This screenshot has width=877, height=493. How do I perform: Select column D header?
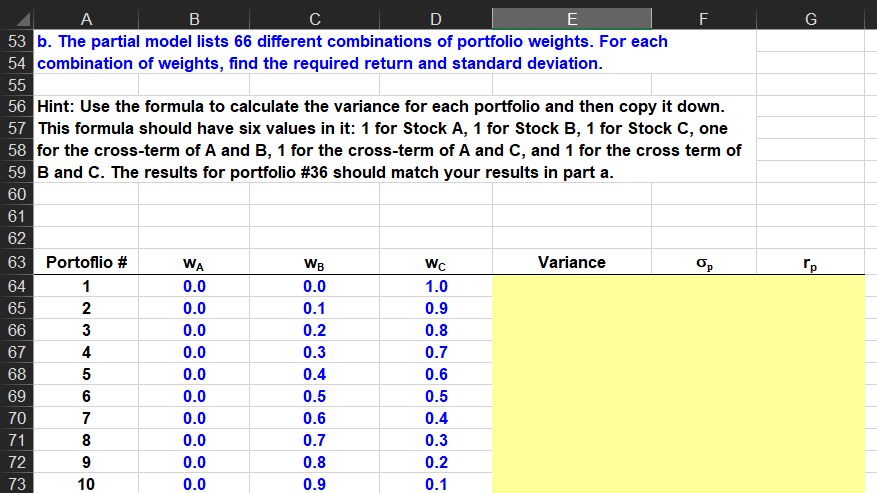pyautogui.click(x=436, y=19)
